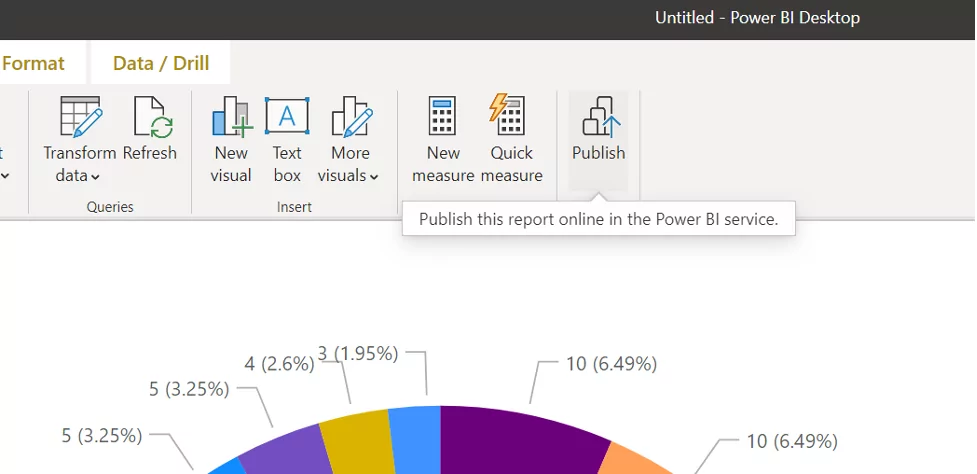Select the light blue pie slice
Image resolution: width=977 pixels, height=474 pixels.
point(416,440)
